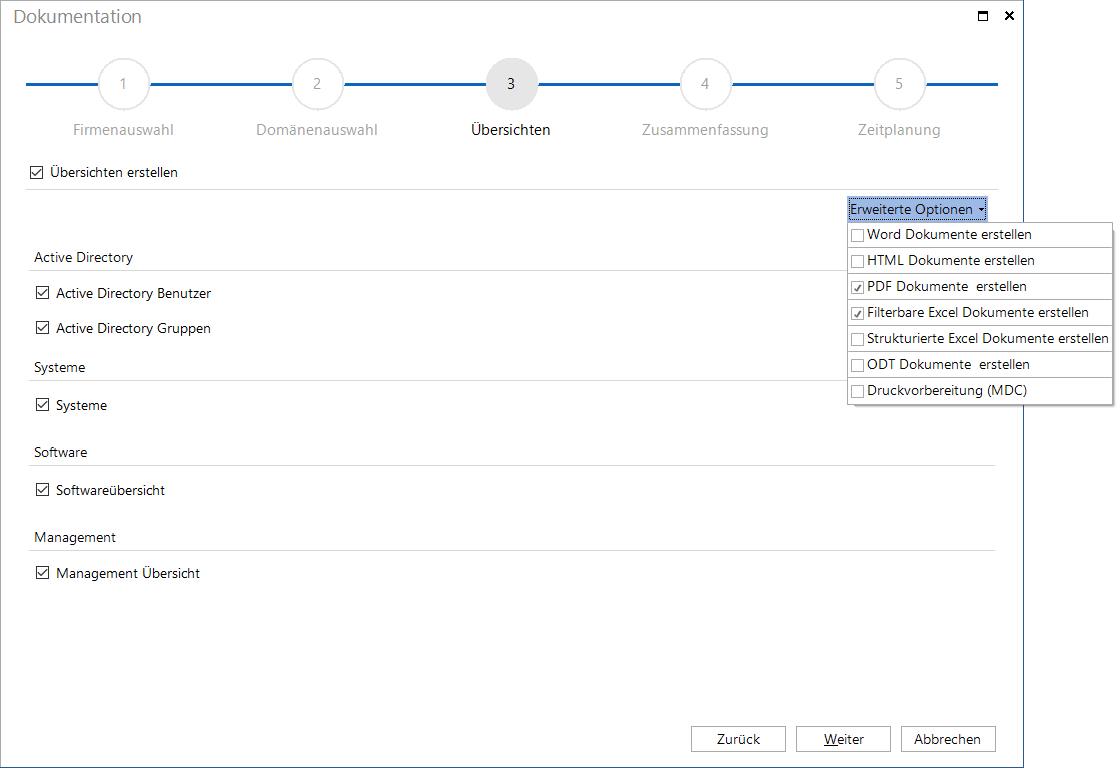Maximize the Dokumentation window

pos(983,16)
